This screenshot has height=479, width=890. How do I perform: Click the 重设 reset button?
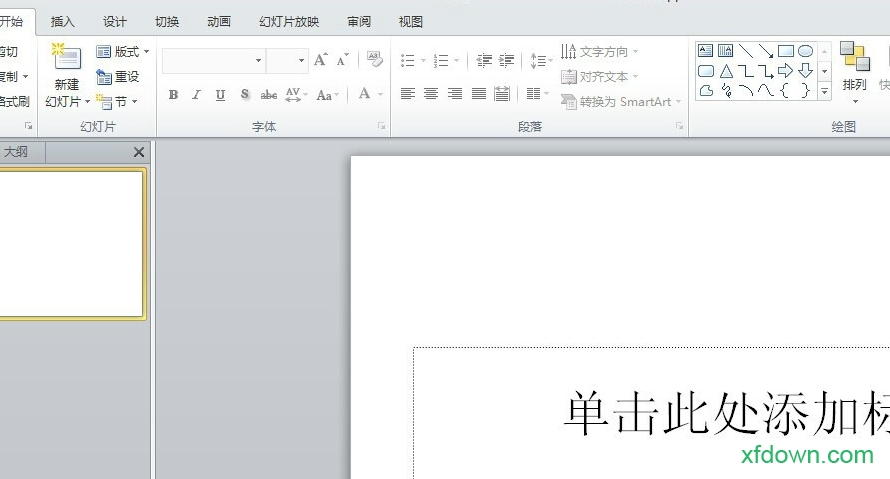pos(117,77)
